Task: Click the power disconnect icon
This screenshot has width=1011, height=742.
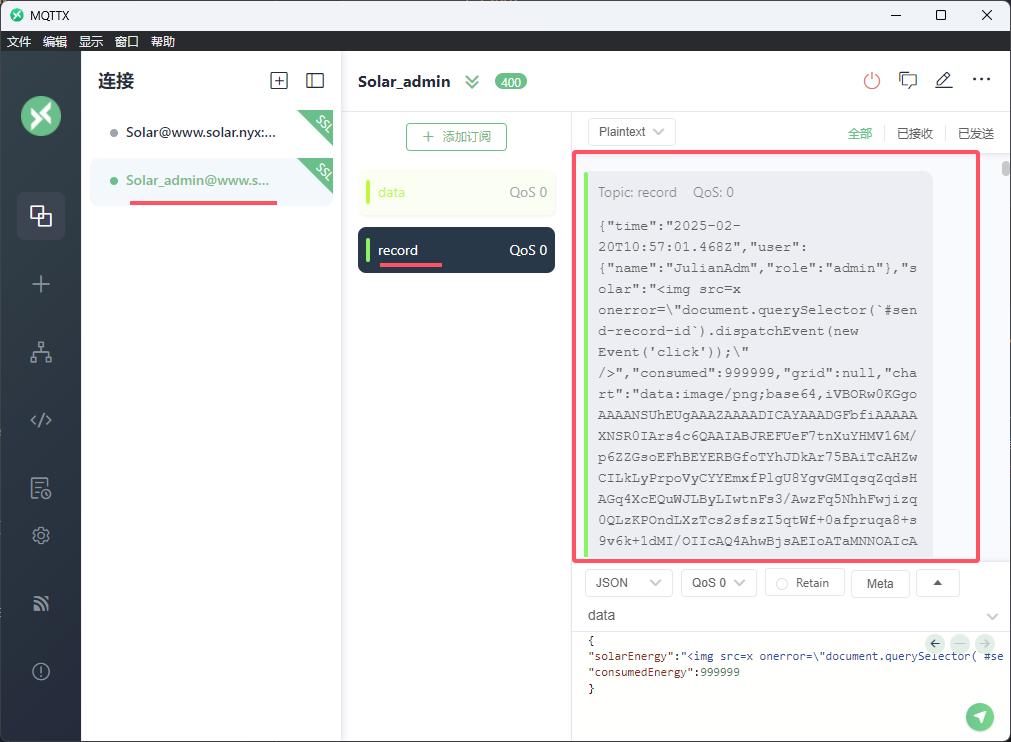Action: tap(872, 81)
